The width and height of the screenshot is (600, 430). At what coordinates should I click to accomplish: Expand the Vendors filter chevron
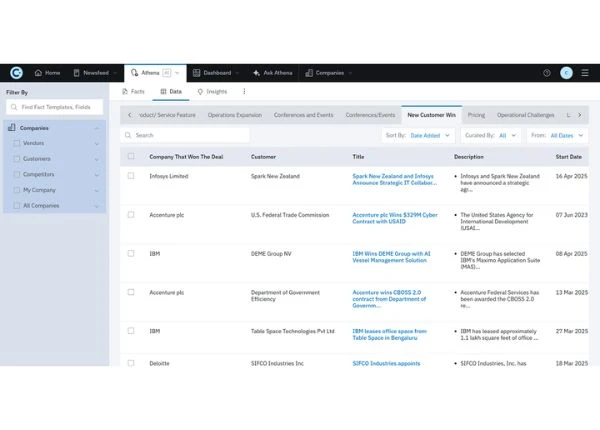pos(97,144)
